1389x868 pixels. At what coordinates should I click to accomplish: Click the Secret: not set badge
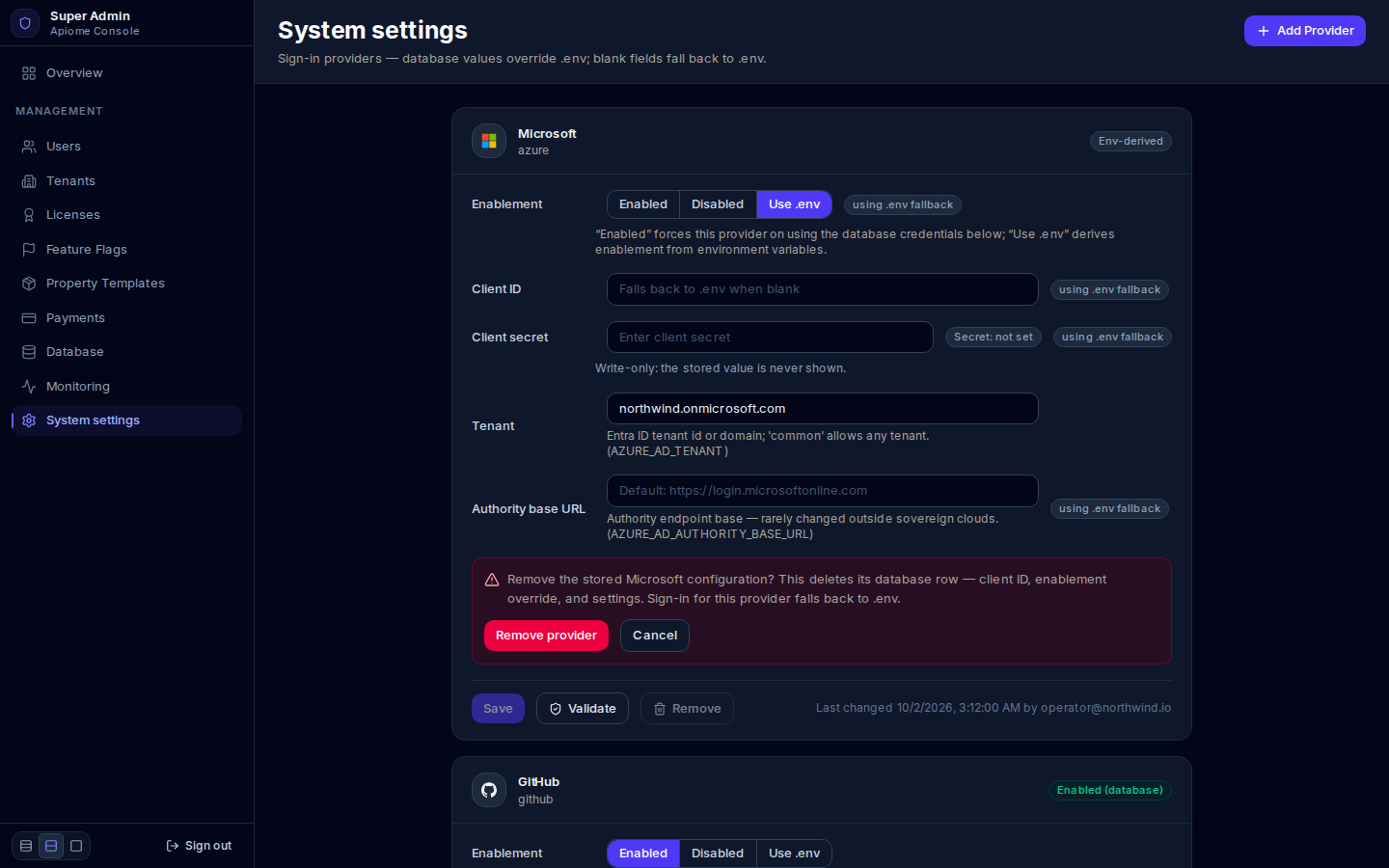click(994, 338)
